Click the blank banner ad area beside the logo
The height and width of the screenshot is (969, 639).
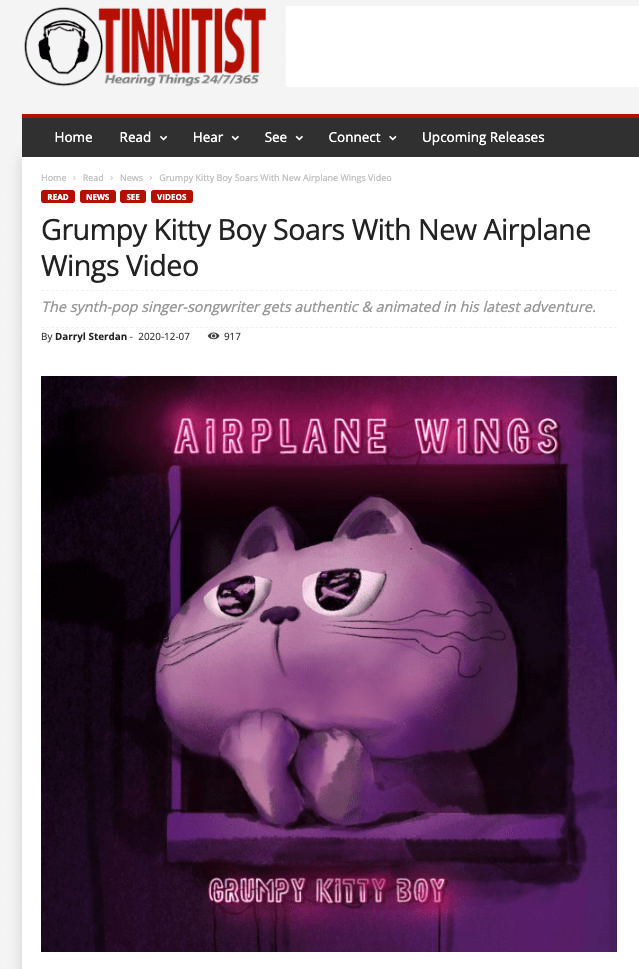[x=462, y=46]
